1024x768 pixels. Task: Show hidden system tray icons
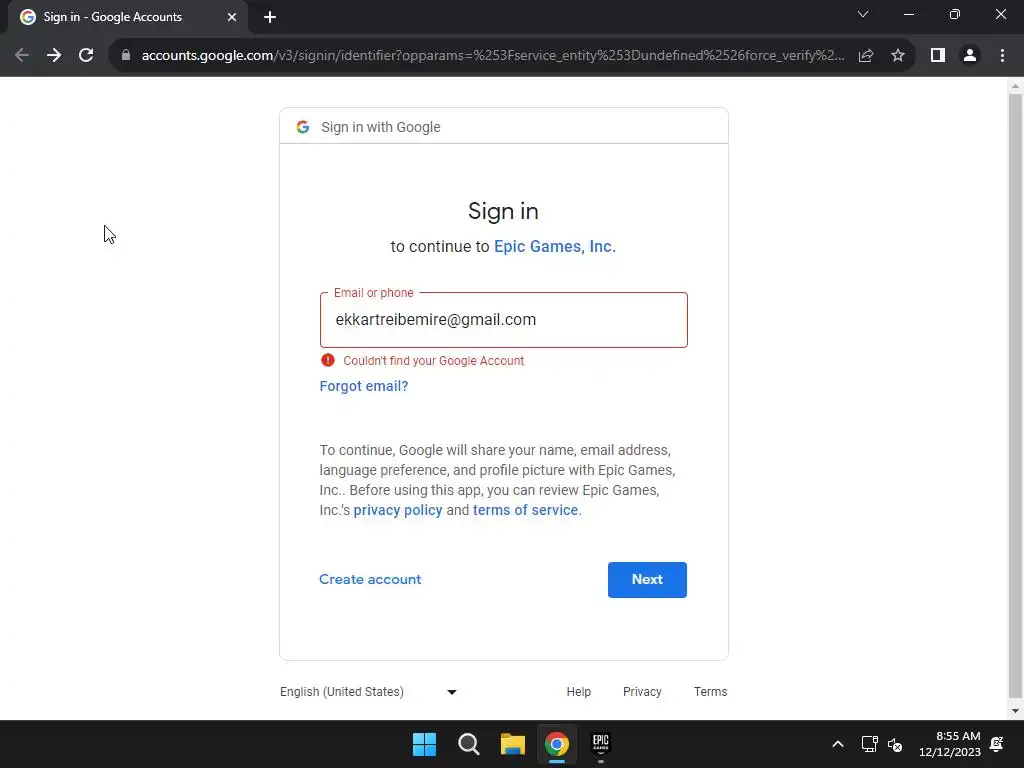click(x=838, y=744)
